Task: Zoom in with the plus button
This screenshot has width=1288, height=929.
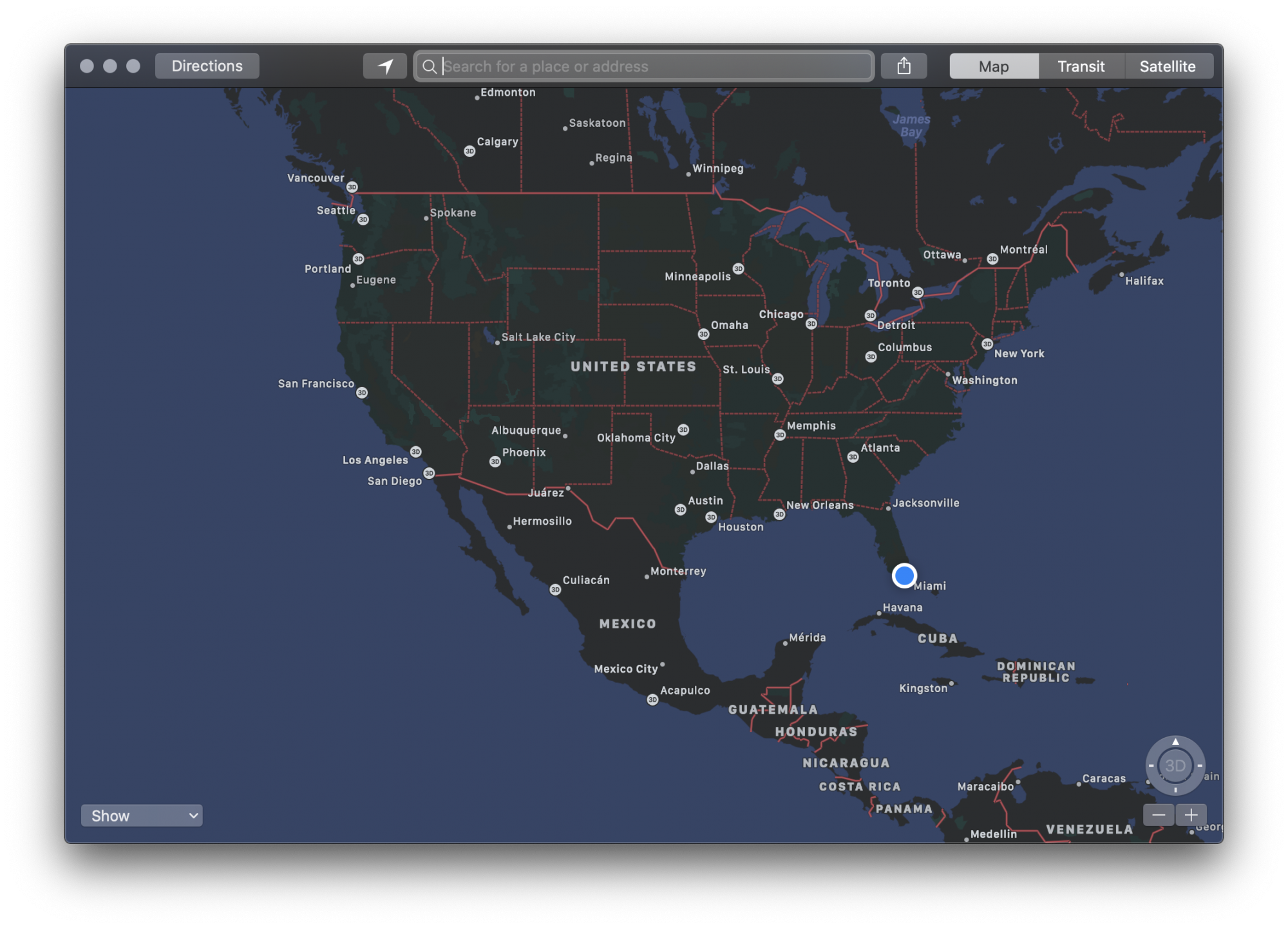Action: click(1191, 815)
